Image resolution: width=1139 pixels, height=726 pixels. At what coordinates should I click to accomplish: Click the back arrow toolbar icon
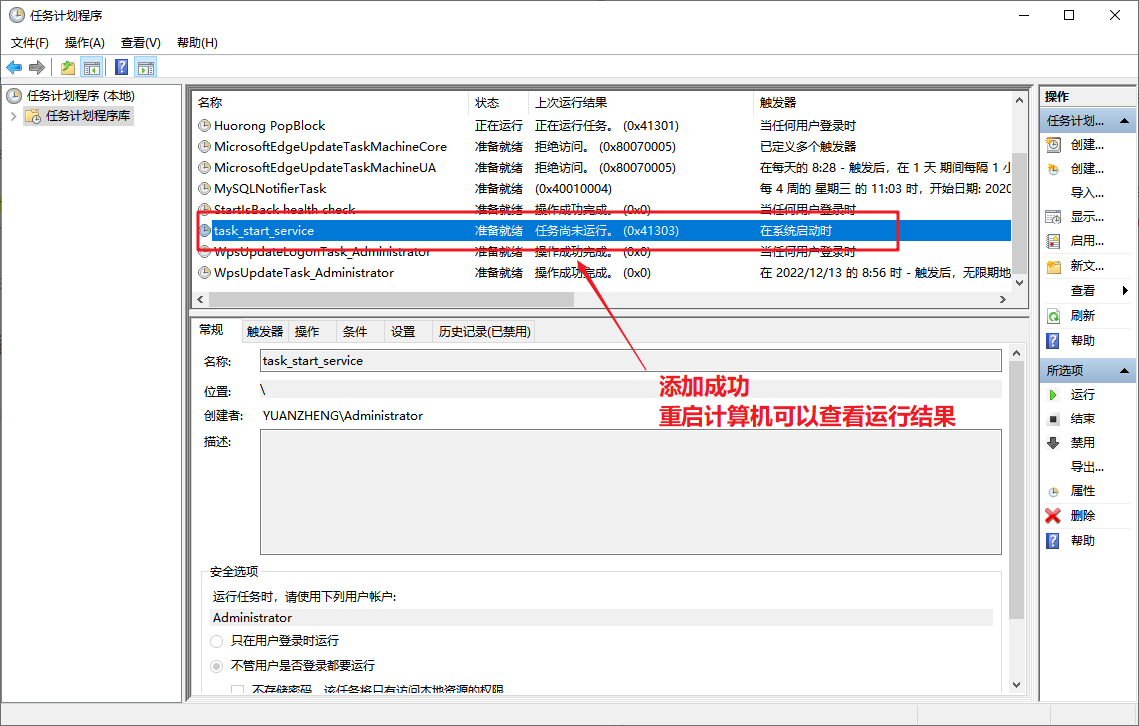14,67
